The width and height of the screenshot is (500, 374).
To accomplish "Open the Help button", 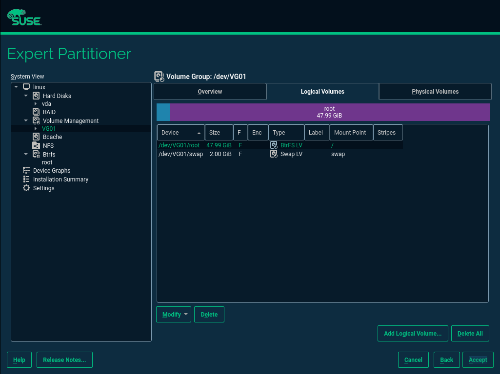I will [x=19, y=360].
